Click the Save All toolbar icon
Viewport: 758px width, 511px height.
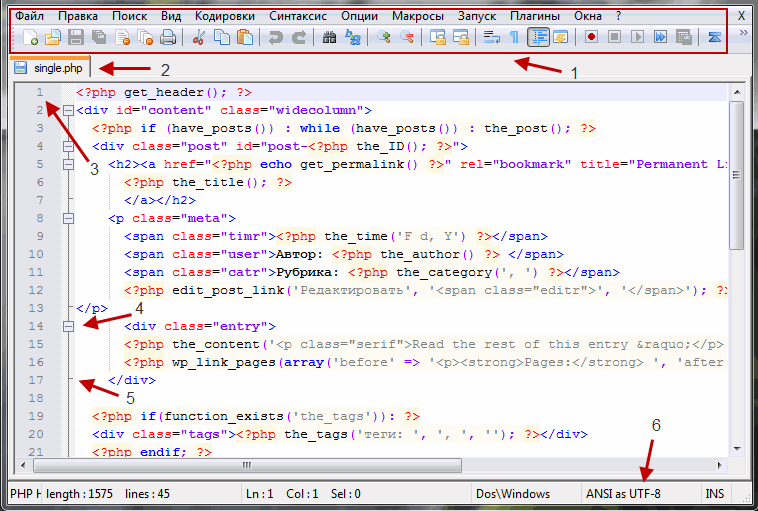99,37
